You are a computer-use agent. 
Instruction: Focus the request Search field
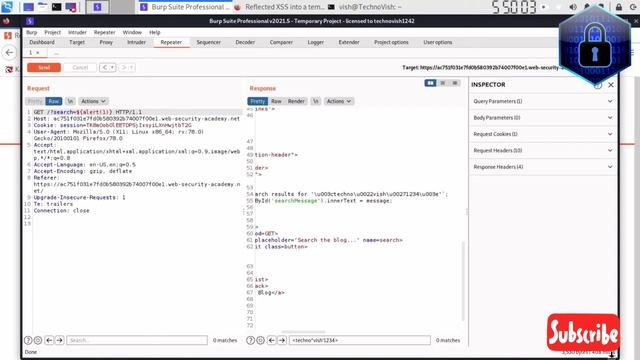click(x=137, y=340)
